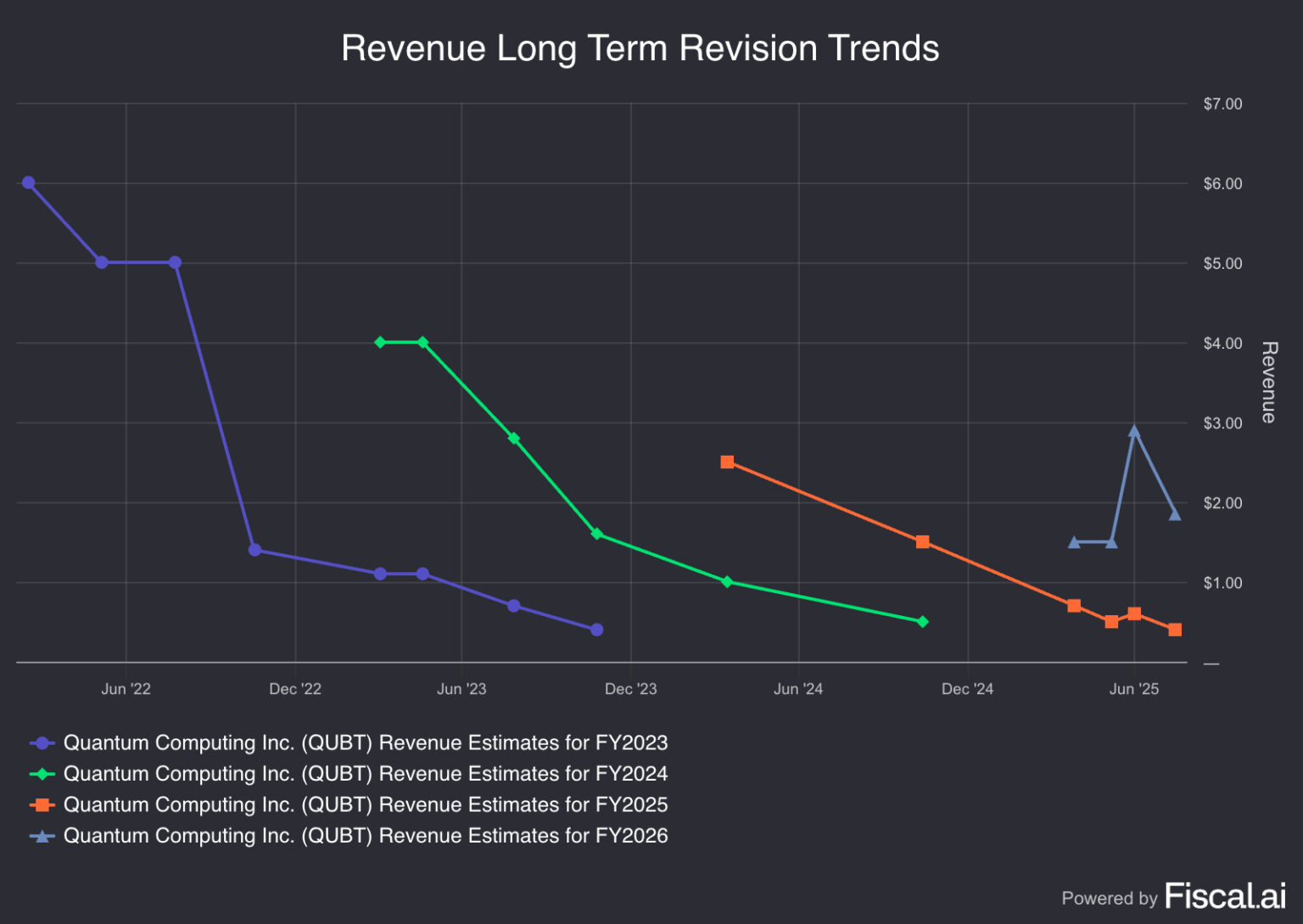1303x924 pixels.
Task: Hide the FY2024 Revenue Estimates series label
Action: [x=366, y=774]
